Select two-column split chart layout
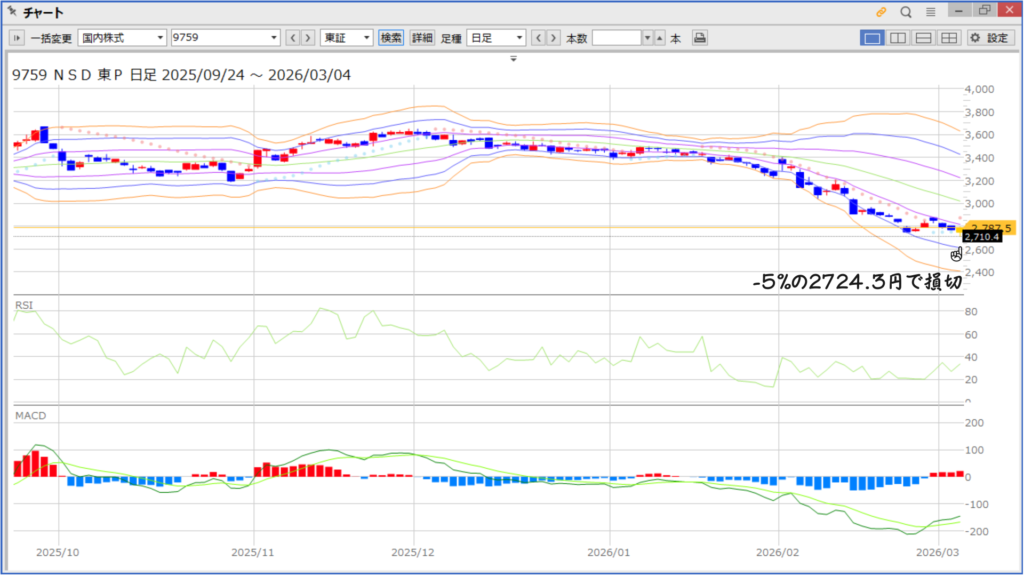This screenshot has height=576, width=1024. pos(898,38)
